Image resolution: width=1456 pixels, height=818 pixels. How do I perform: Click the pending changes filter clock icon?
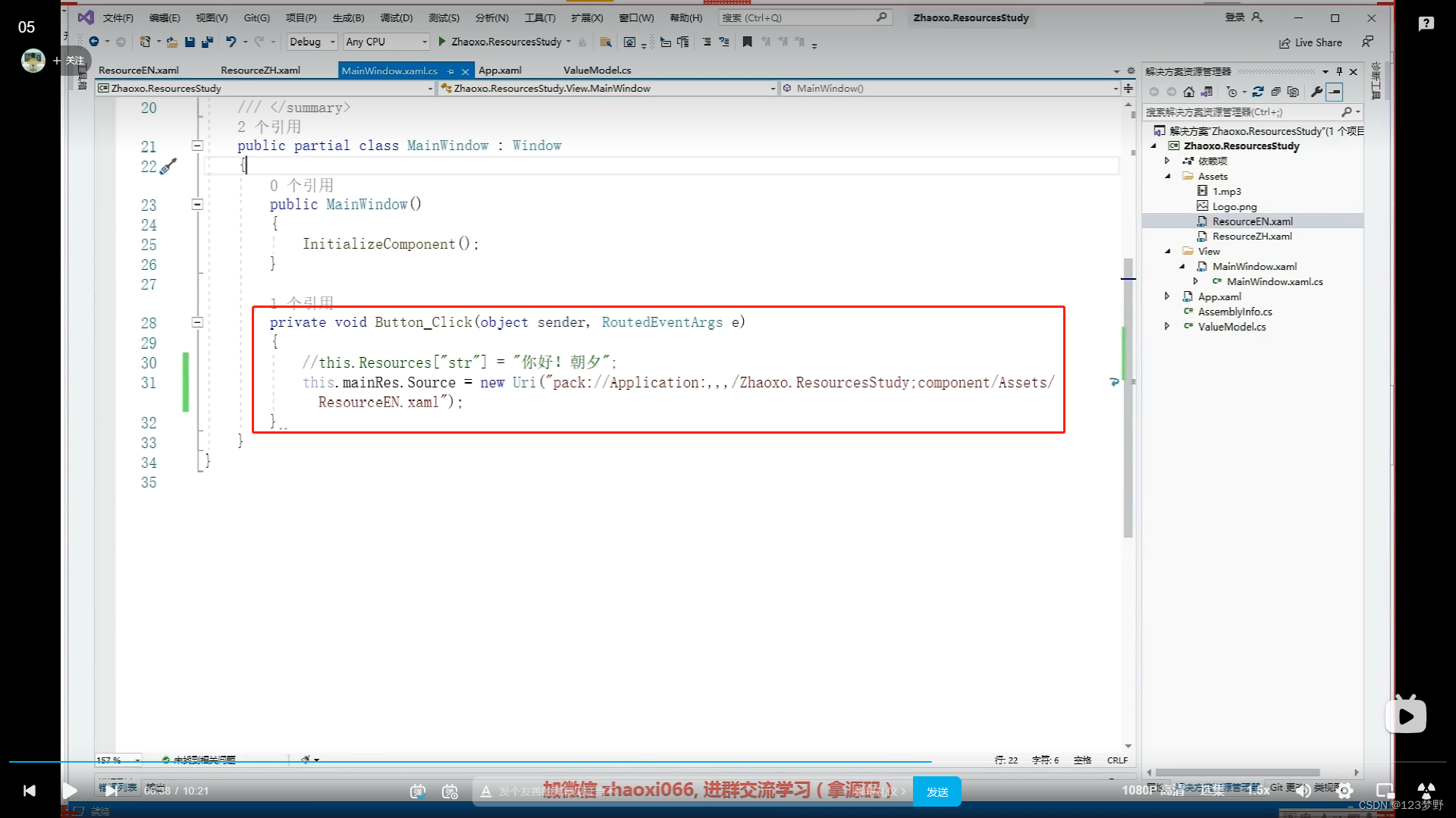click(1232, 92)
